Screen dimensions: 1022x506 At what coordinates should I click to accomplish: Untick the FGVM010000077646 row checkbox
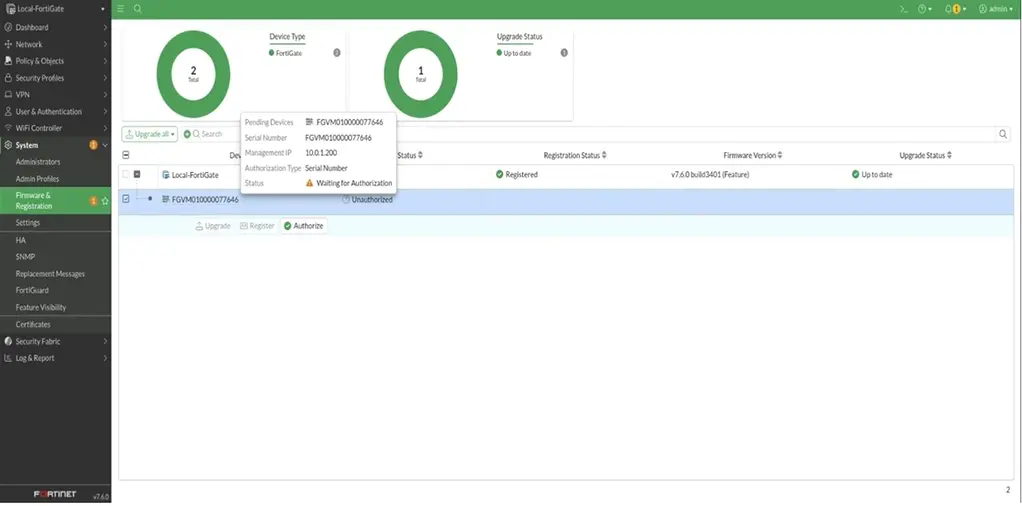(126, 199)
